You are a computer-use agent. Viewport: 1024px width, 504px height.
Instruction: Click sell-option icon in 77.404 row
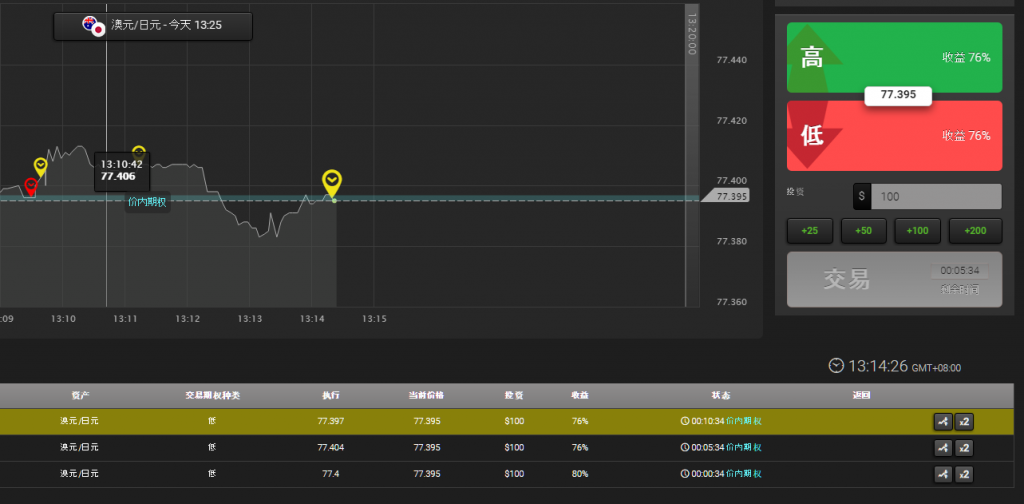tap(942, 448)
